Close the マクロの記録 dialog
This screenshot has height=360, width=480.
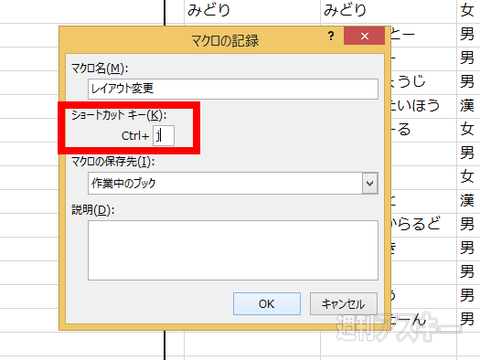364,36
